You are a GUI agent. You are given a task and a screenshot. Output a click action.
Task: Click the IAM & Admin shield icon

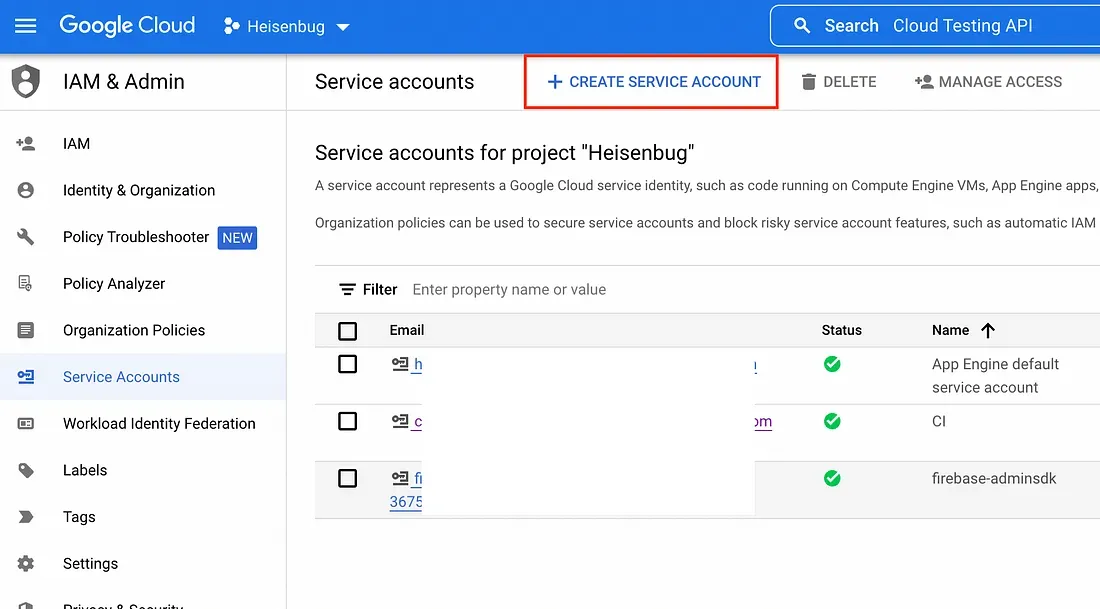26,81
